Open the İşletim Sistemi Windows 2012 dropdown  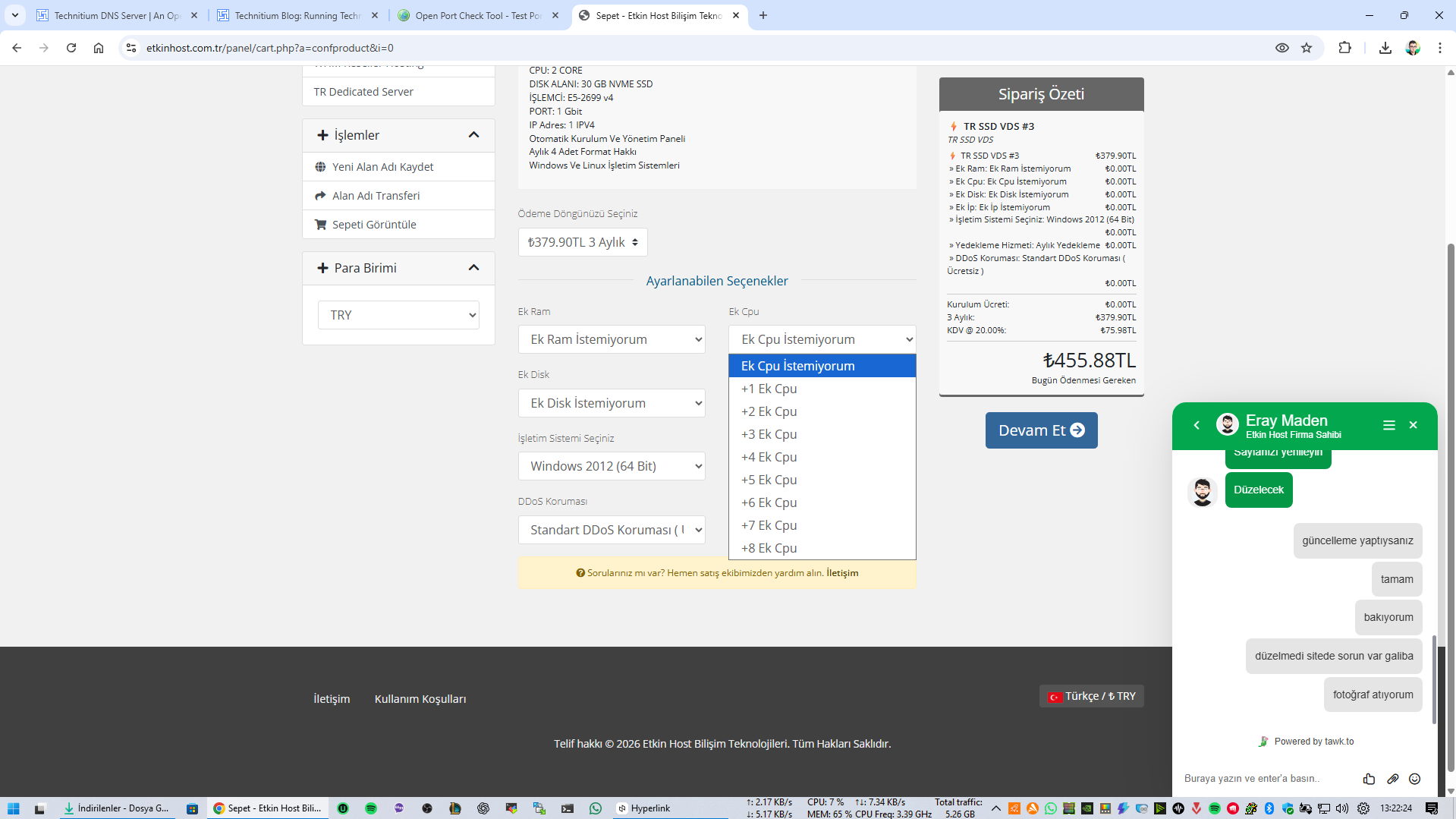point(612,466)
